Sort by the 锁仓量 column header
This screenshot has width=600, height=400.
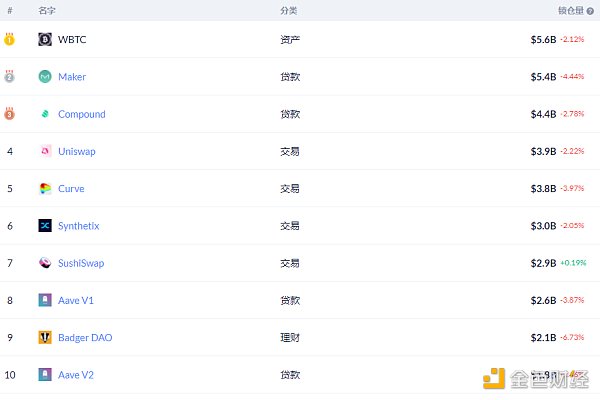pos(571,10)
